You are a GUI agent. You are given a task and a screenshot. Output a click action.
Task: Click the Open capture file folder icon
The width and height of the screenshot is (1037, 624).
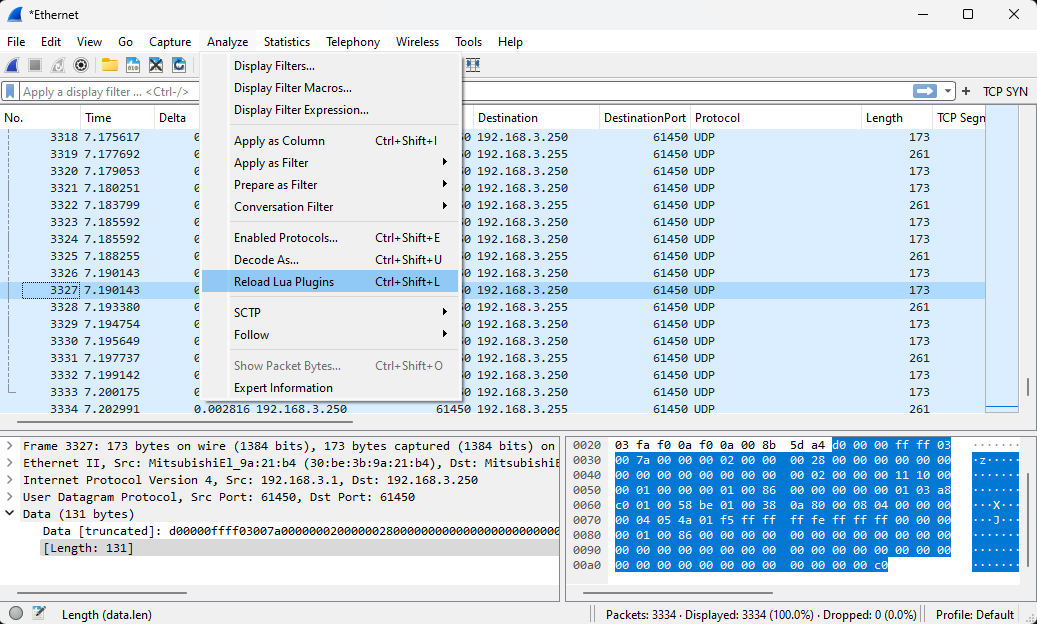109,65
